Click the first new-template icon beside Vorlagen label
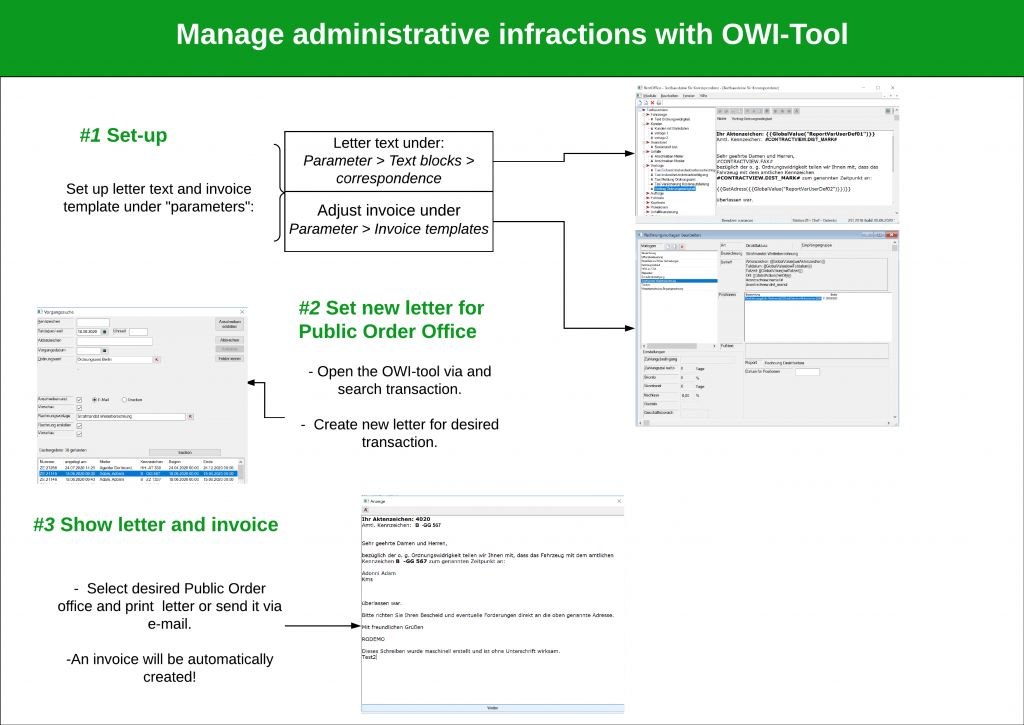The width and height of the screenshot is (1024, 725). [667, 246]
